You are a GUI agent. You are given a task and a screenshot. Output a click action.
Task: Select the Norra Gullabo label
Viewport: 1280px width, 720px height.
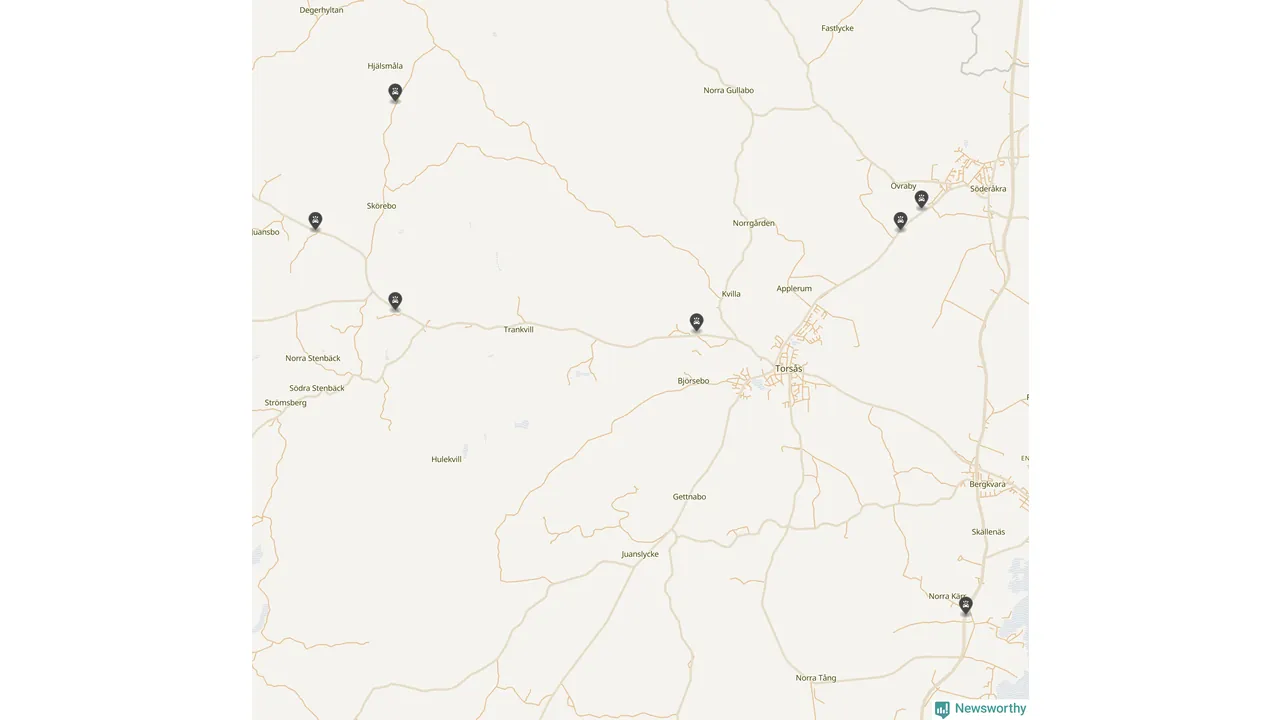click(x=728, y=90)
